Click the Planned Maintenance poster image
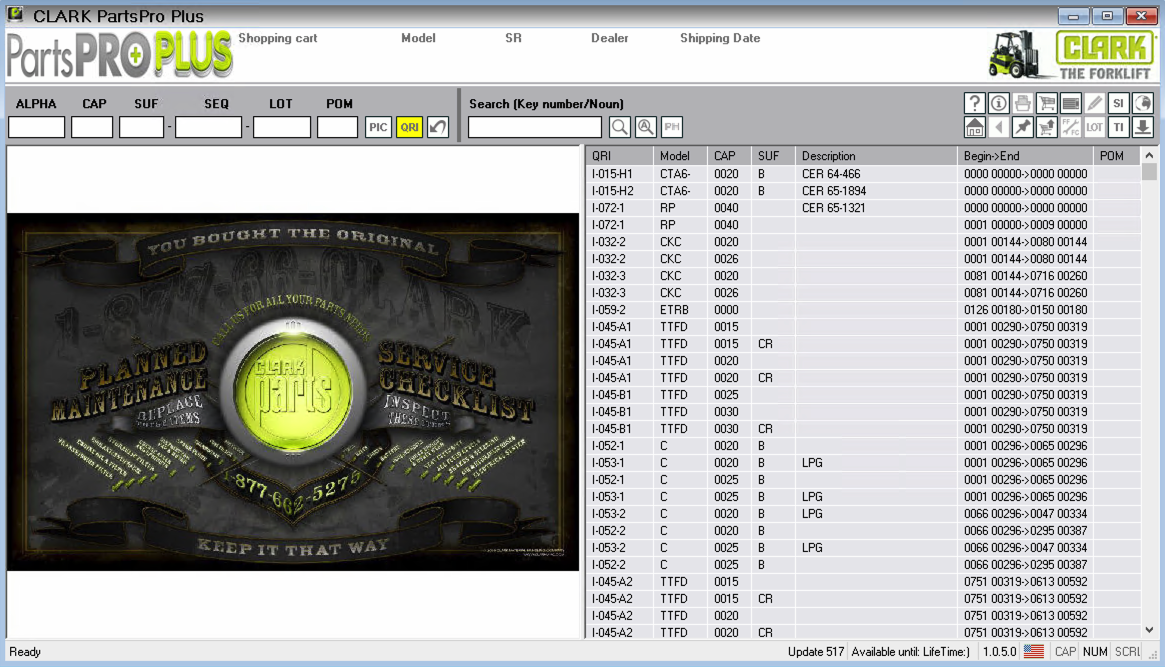The height and width of the screenshot is (667, 1165). coord(293,392)
